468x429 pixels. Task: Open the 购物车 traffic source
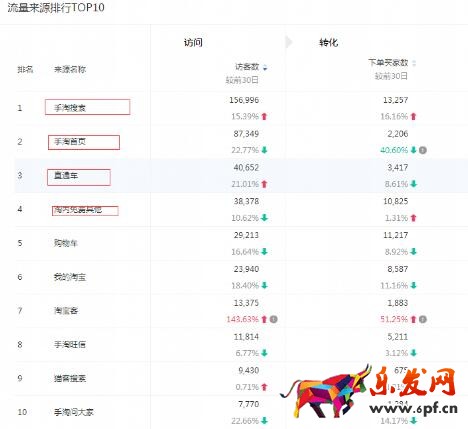point(66,243)
